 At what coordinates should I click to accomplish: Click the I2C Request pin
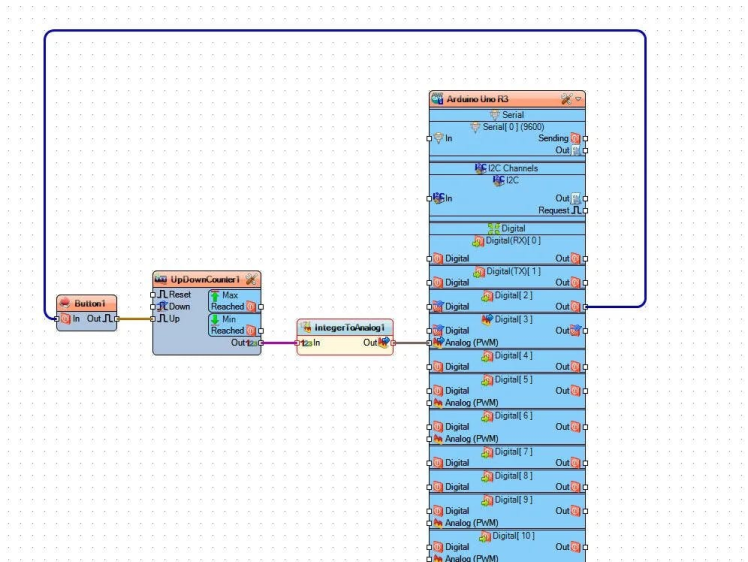[585, 210]
